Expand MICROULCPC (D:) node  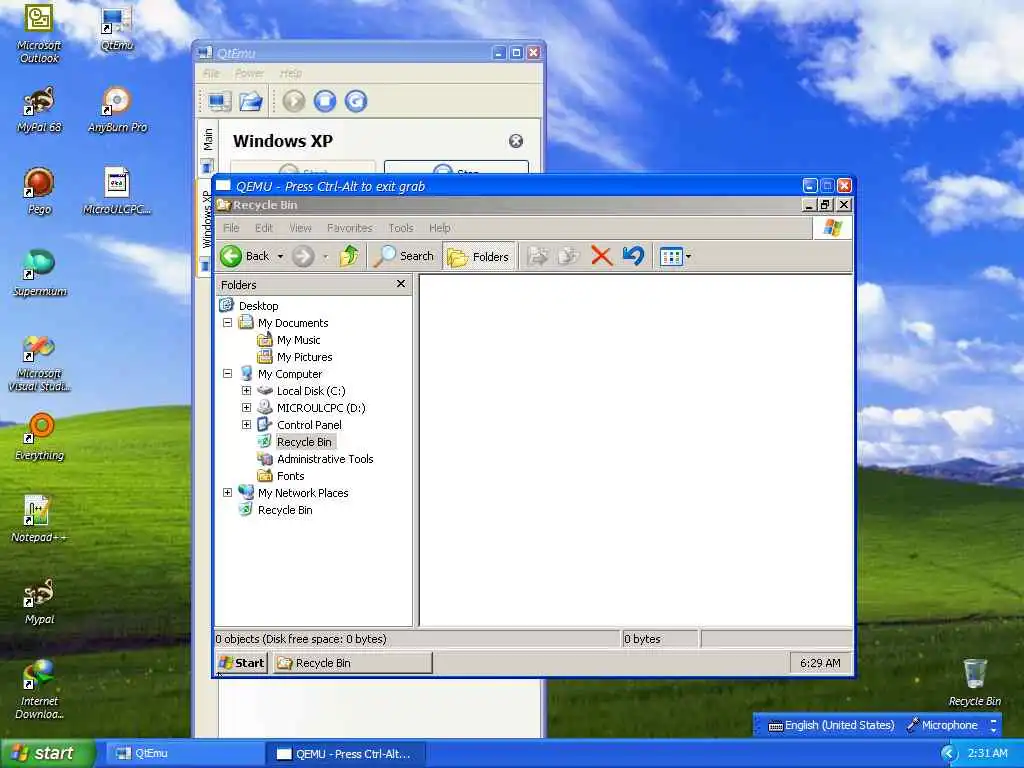coord(246,408)
